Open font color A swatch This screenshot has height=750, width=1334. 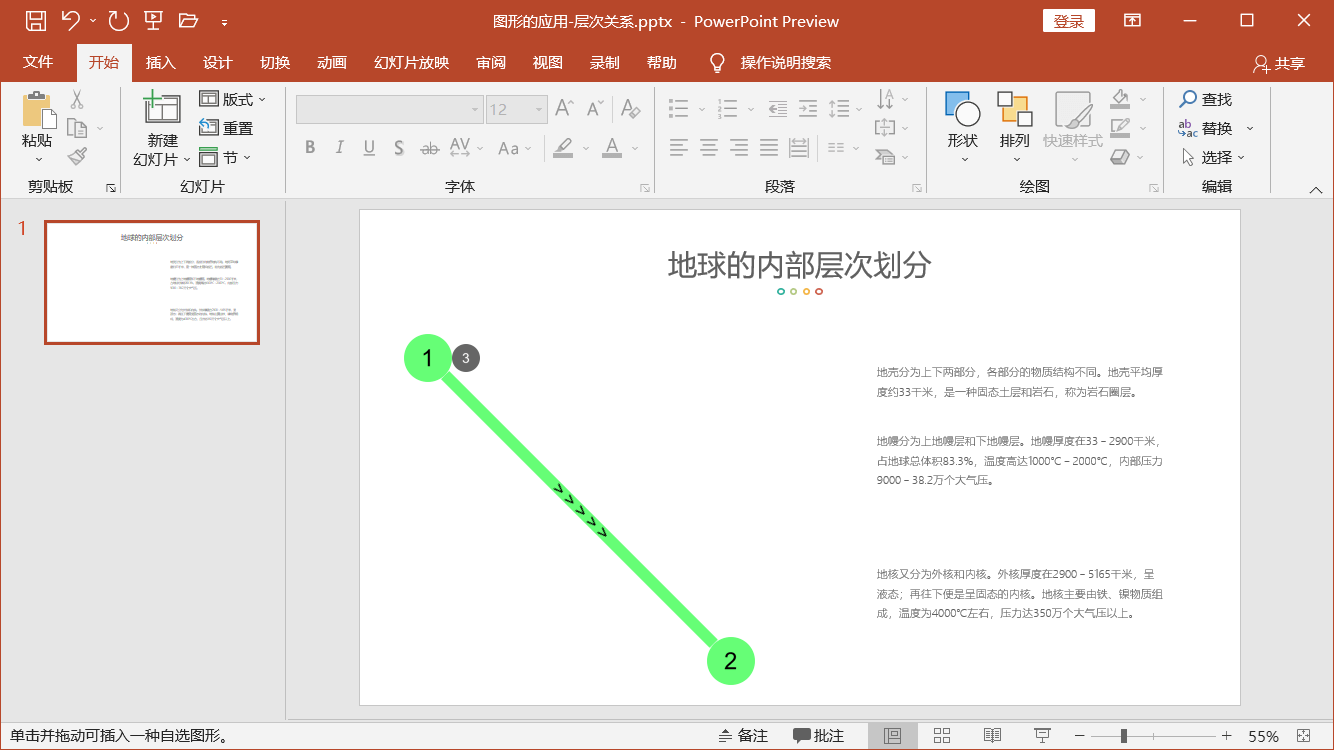[x=610, y=148]
